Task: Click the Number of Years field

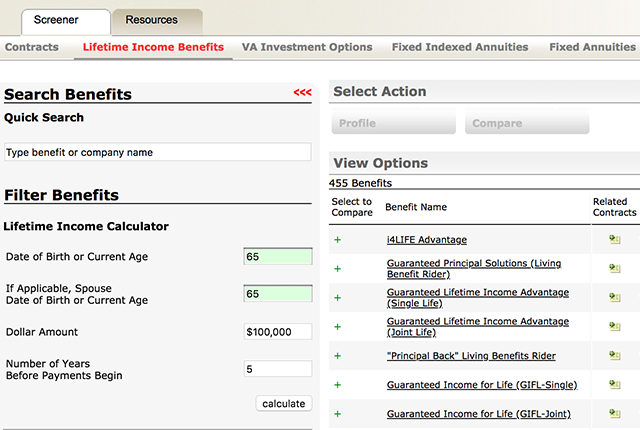Action: [x=278, y=369]
